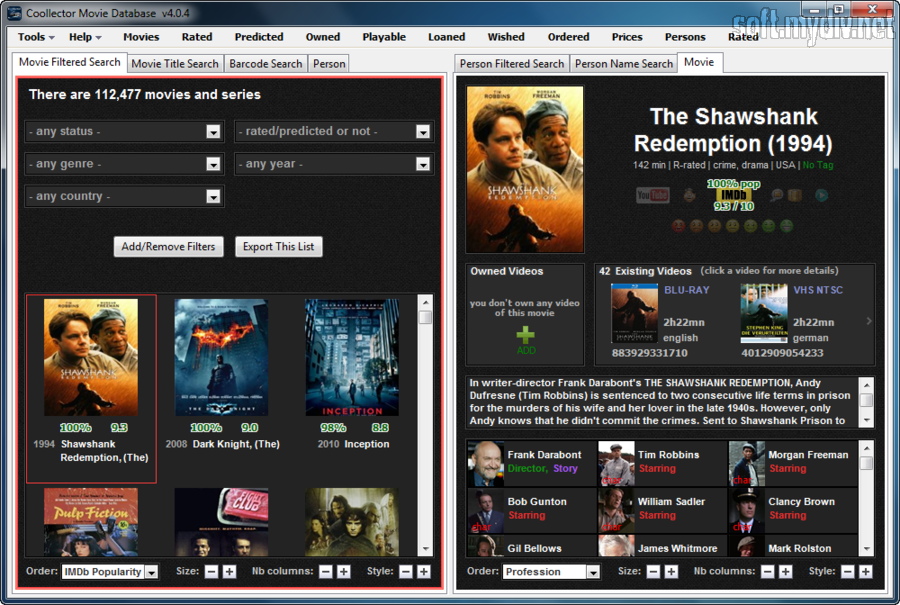
Task: Click Style plus in the persons list panel
Action: point(866,572)
